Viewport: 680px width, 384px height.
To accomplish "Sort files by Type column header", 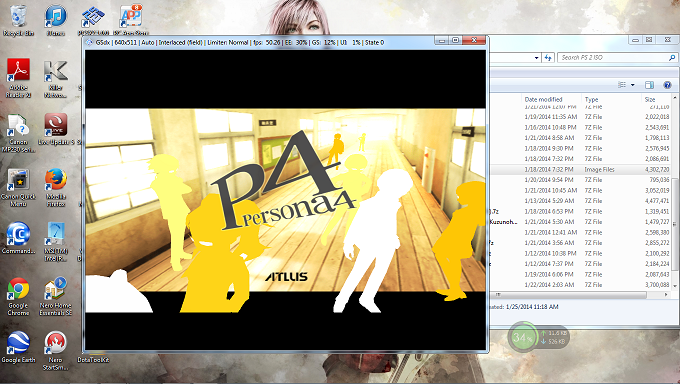I will tap(591, 99).
